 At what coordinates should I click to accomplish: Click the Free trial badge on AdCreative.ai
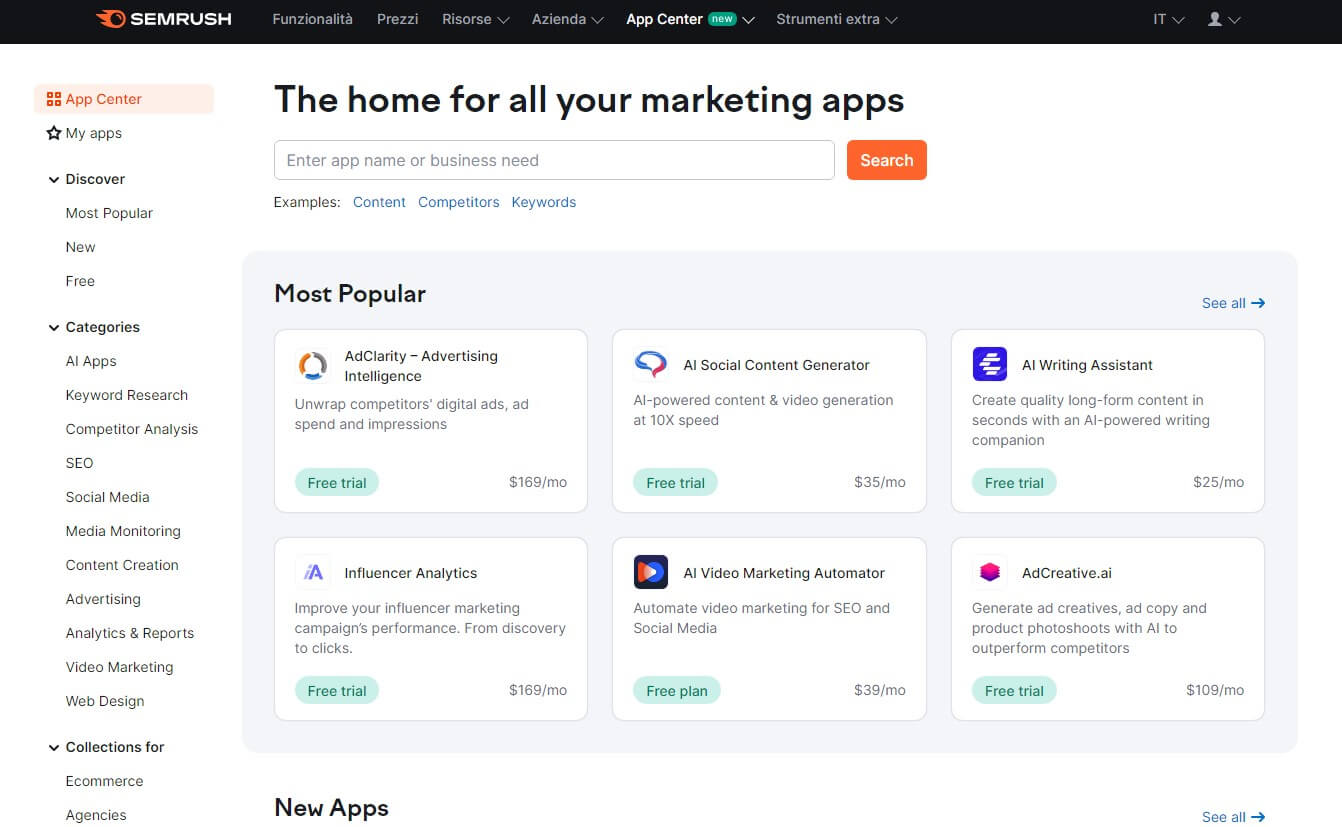pyautogui.click(x=1014, y=691)
